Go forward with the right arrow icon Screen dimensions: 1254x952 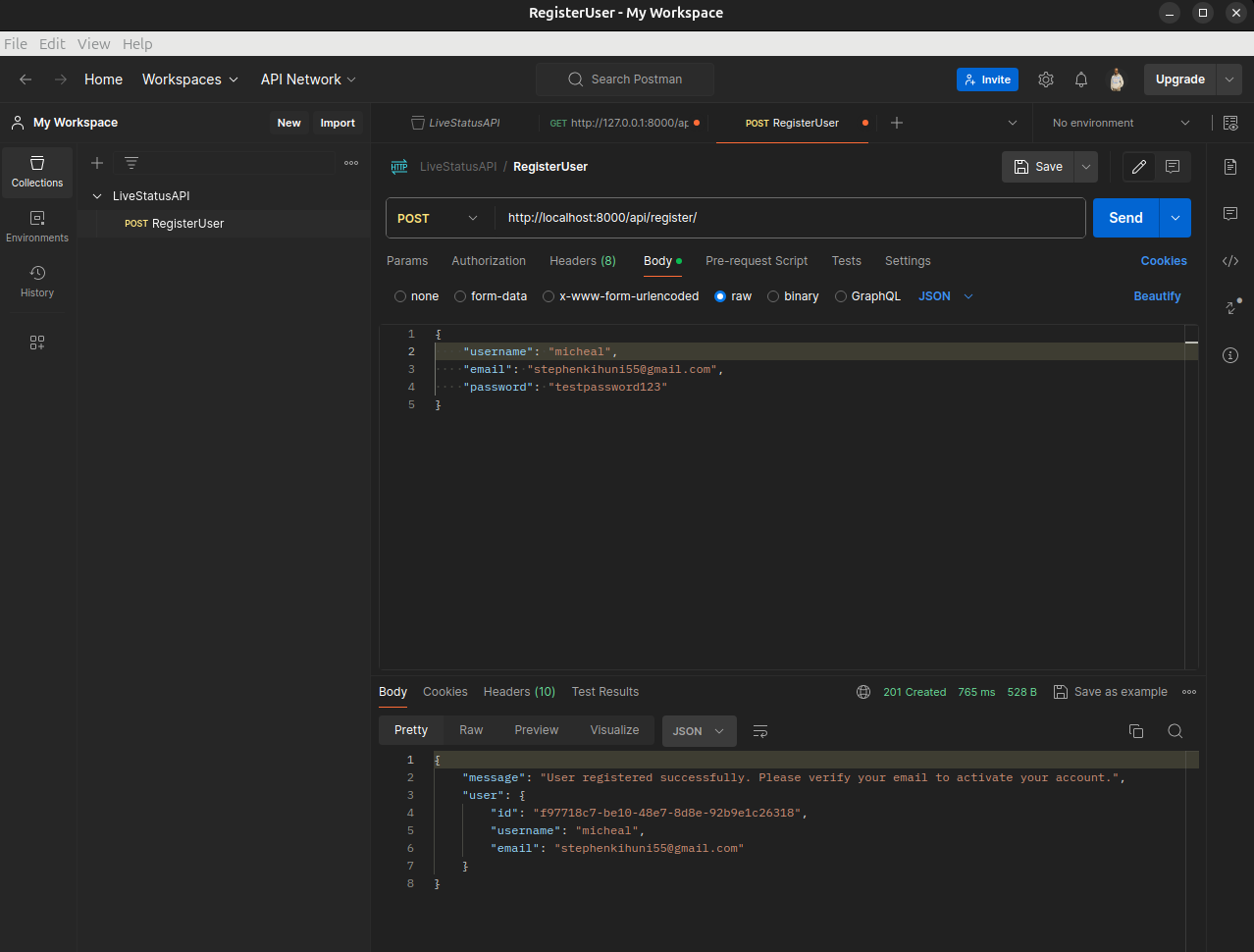click(x=61, y=79)
